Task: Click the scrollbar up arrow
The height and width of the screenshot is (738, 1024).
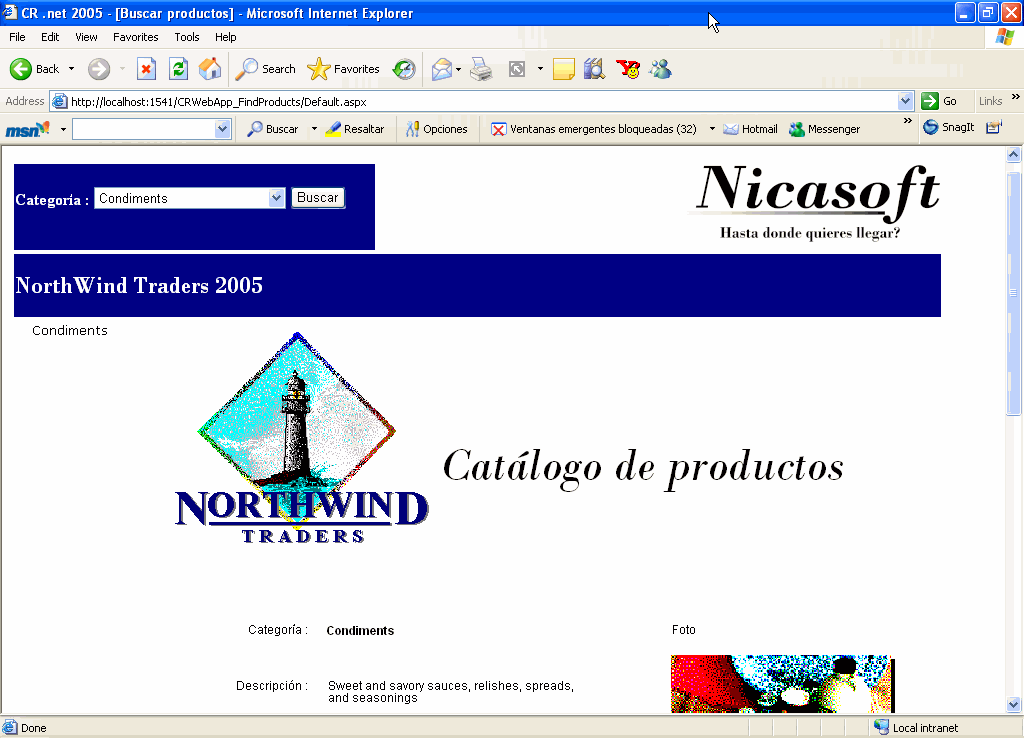Action: click(x=1014, y=155)
